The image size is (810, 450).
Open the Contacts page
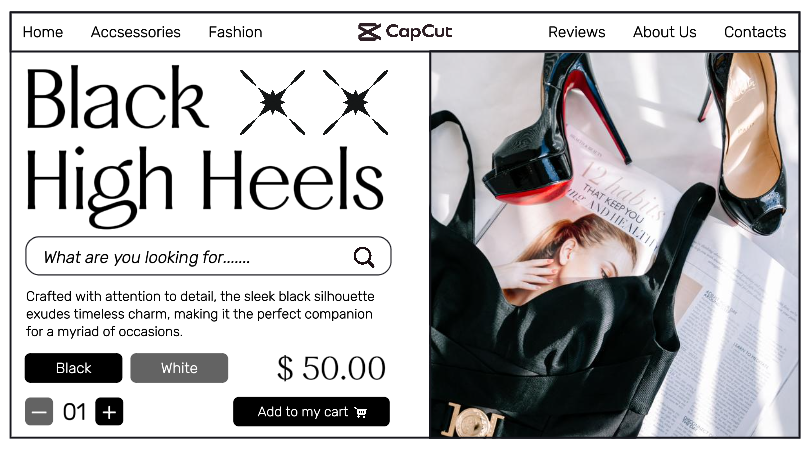(755, 32)
